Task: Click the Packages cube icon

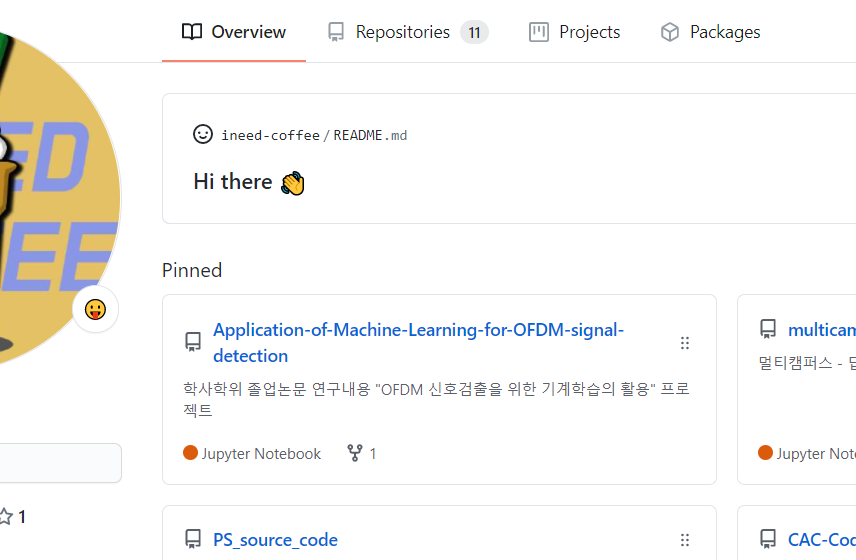Action: point(670,32)
